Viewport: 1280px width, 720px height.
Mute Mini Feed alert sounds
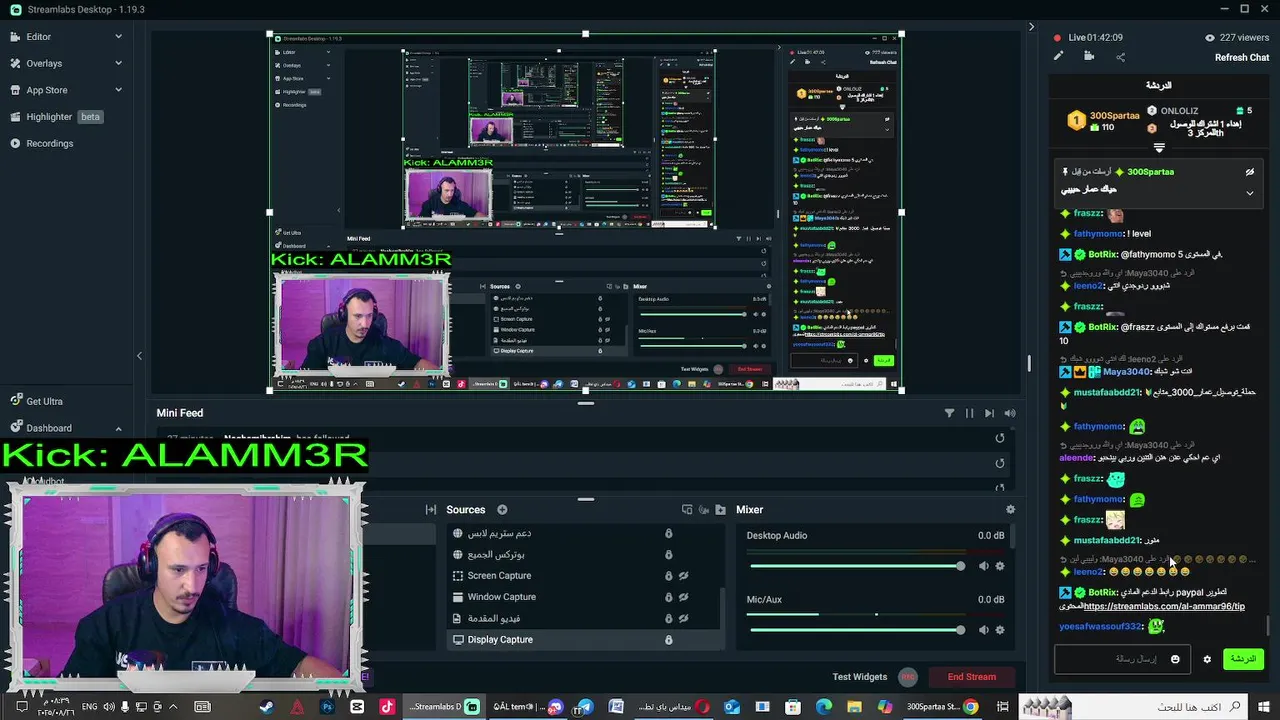click(x=1010, y=413)
